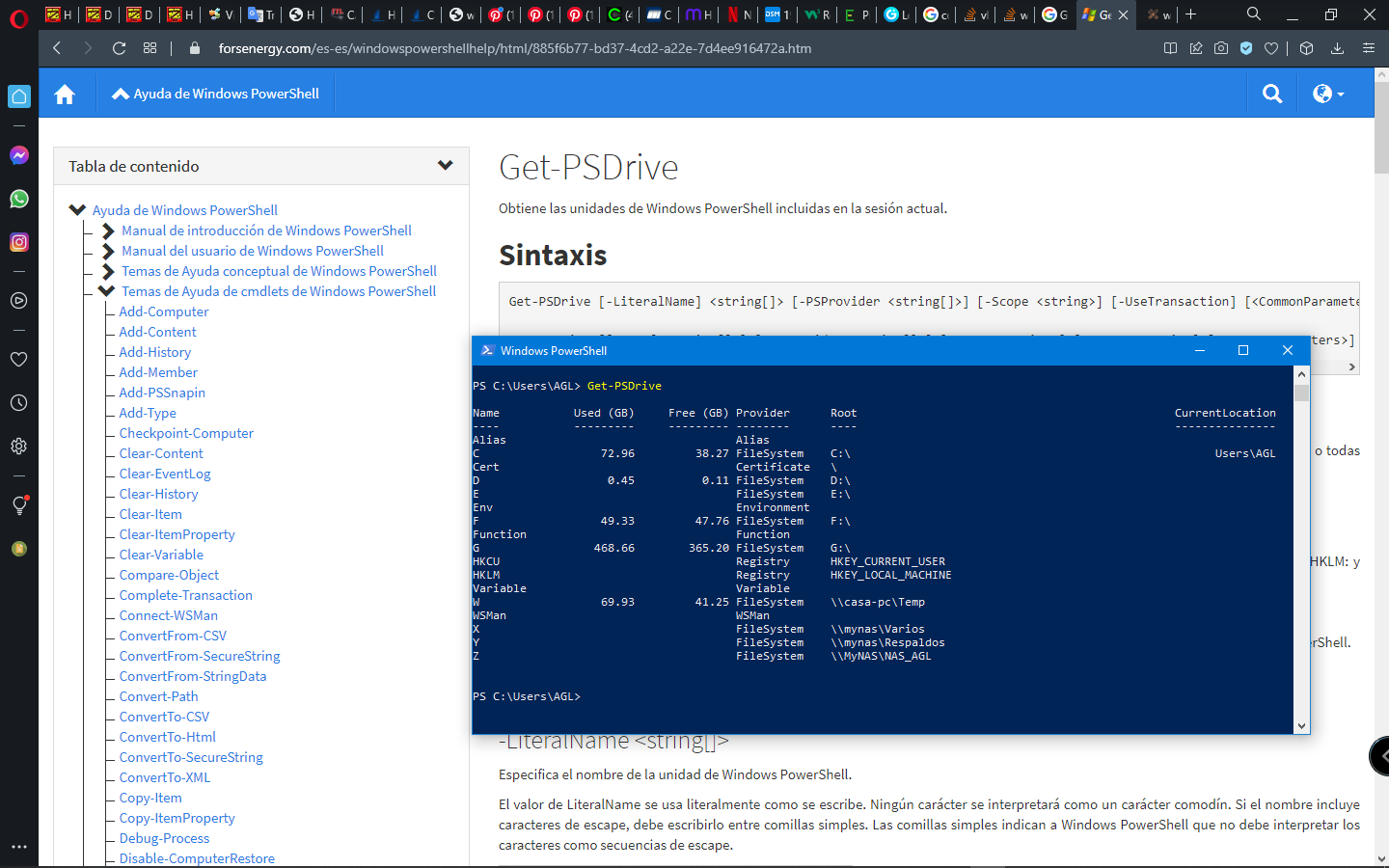Collapse Temas de Ayuda de cmdlets node arrow

point(107,291)
